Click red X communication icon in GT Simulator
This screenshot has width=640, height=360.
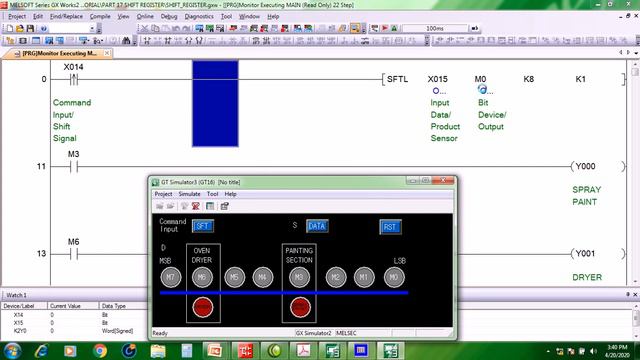click(x=196, y=206)
